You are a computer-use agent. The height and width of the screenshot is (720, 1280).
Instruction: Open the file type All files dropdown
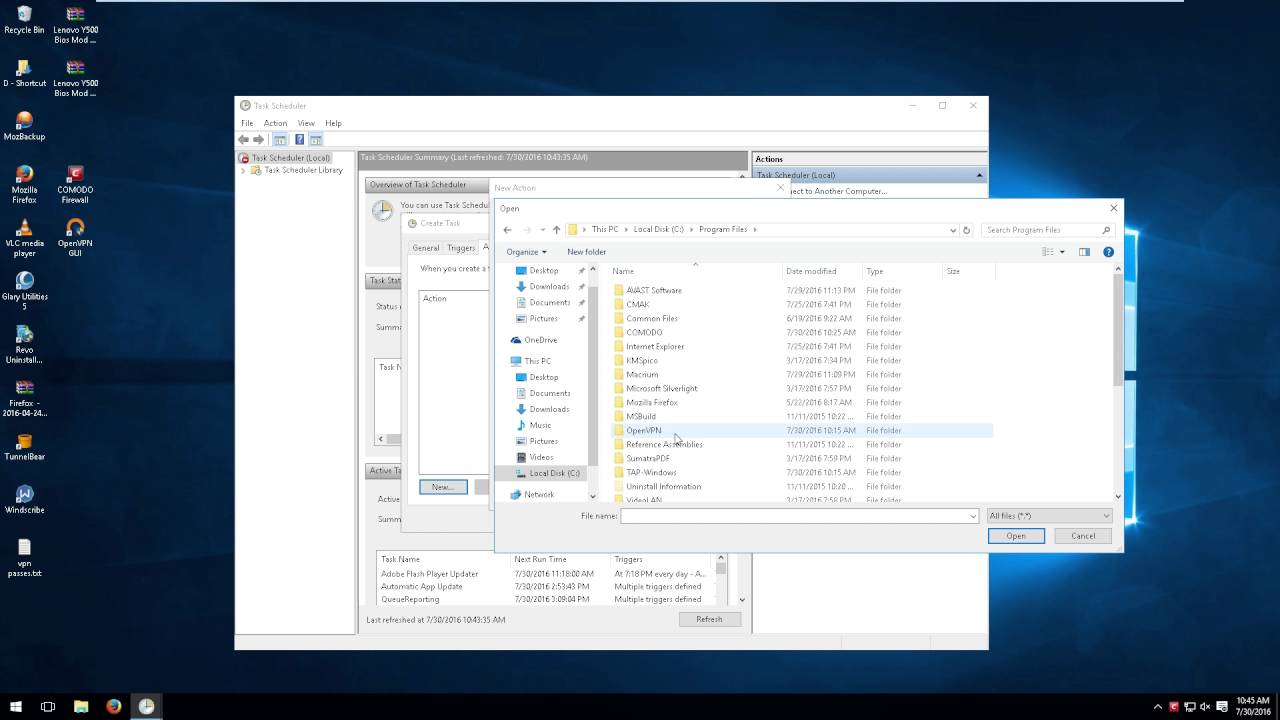1049,516
